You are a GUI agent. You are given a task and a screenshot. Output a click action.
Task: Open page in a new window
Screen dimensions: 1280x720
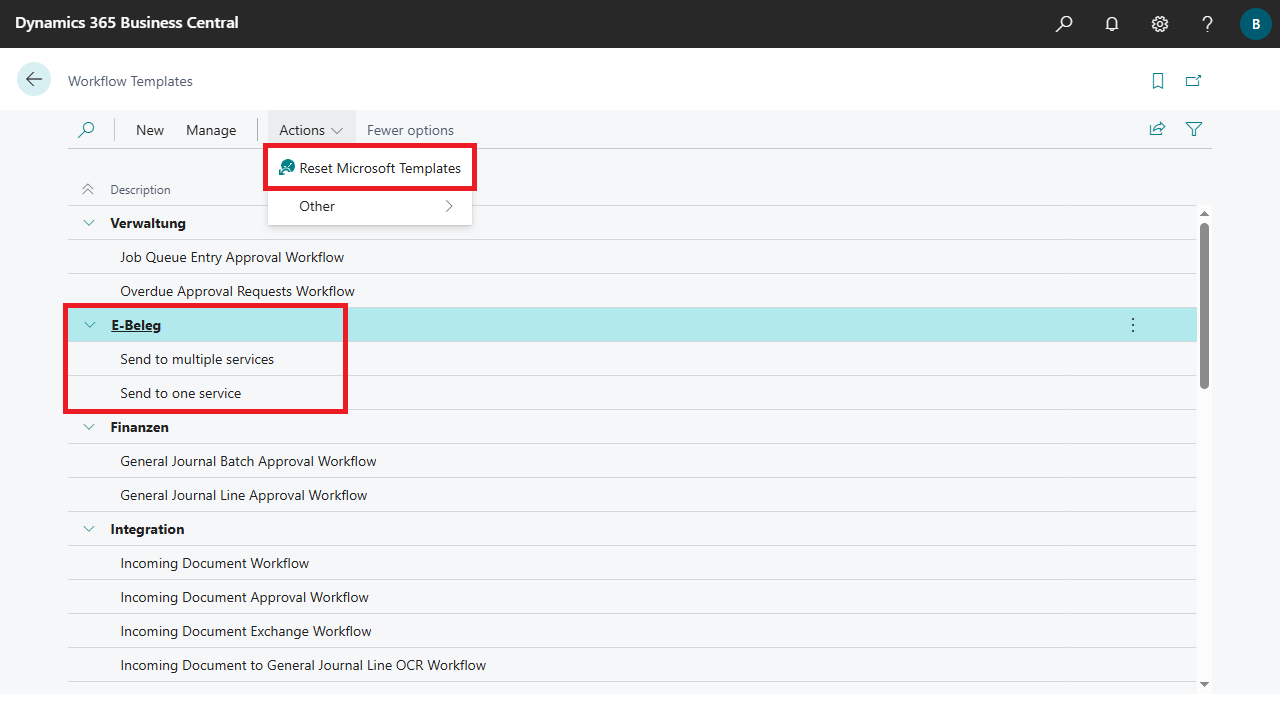(x=1193, y=81)
